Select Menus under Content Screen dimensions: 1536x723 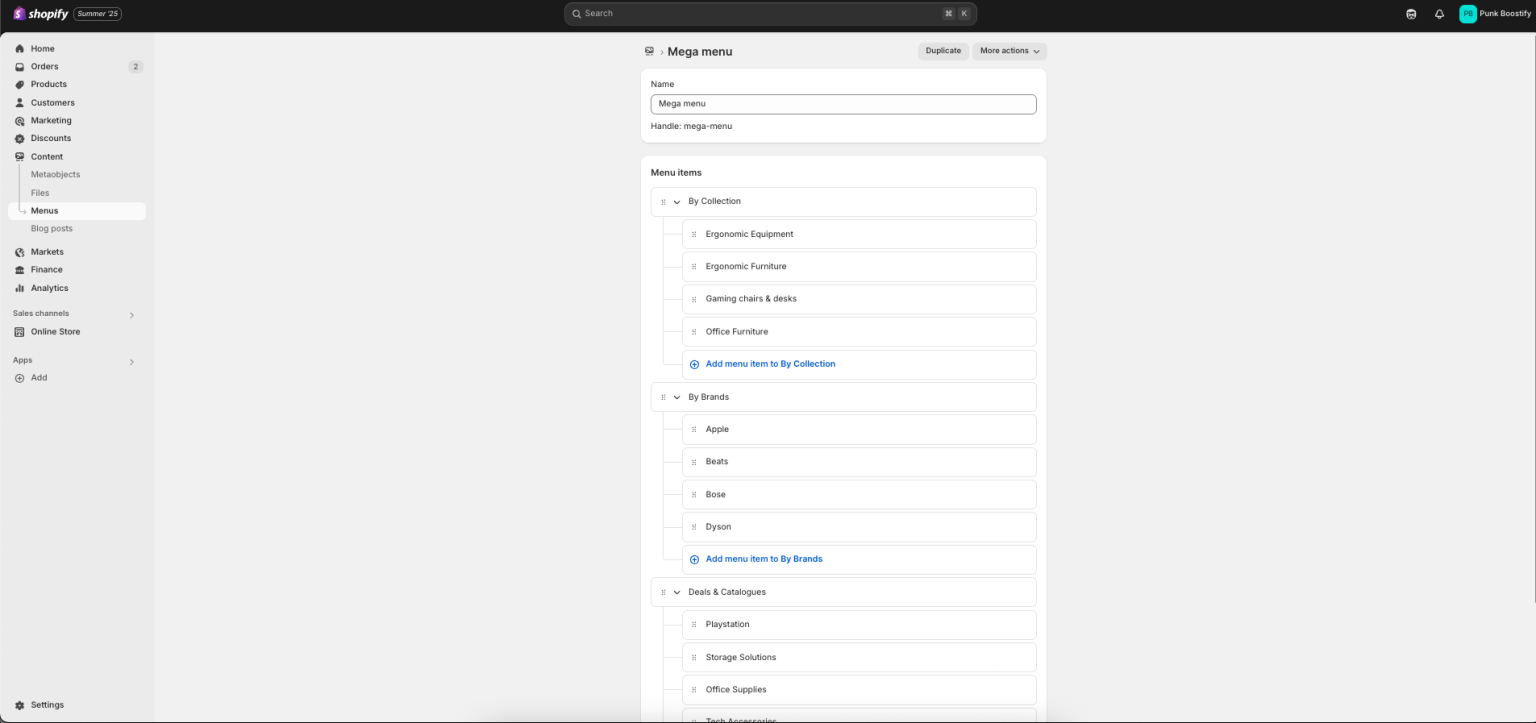[44, 210]
